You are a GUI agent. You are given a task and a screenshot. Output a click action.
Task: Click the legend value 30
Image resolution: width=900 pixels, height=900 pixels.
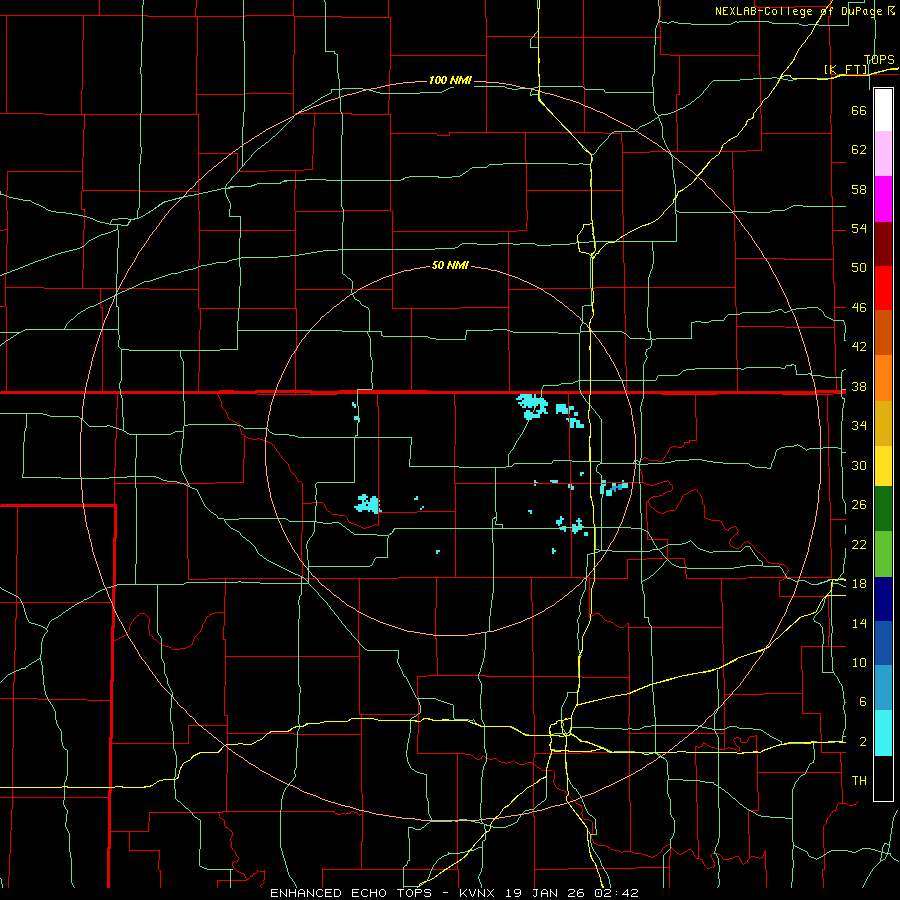[859, 465]
